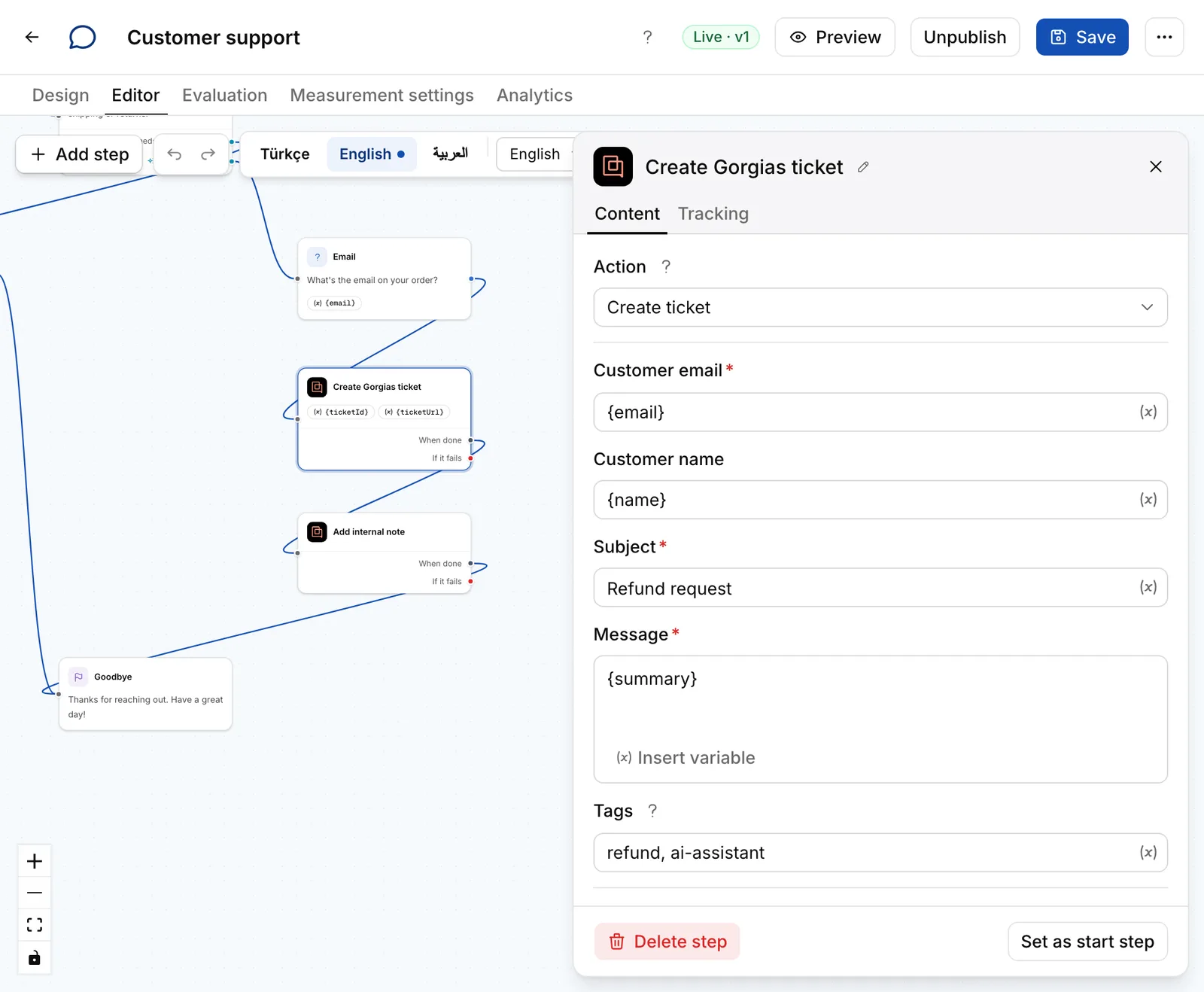
Task: Open the more options ellipsis menu
Action: (1164, 37)
